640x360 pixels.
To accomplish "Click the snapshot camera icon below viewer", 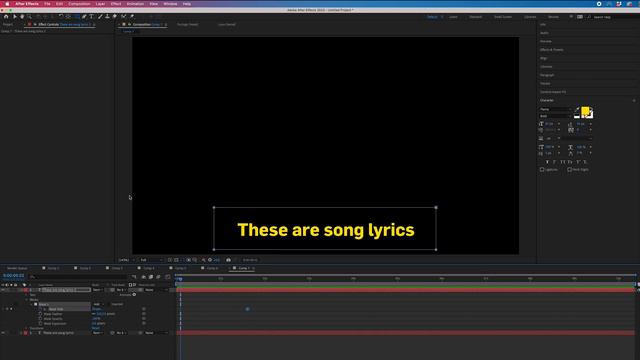I will pos(229,260).
